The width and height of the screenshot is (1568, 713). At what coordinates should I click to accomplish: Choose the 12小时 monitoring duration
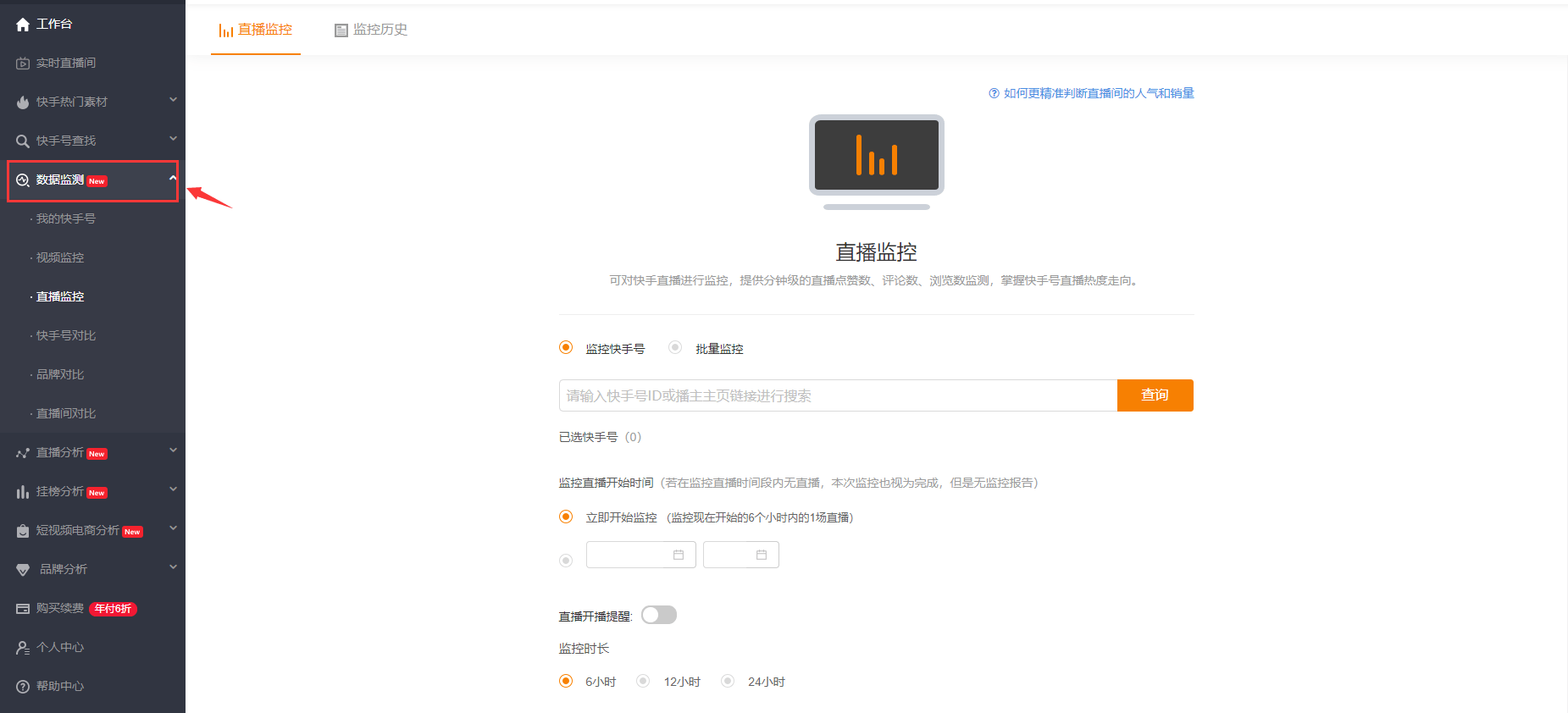tap(643, 681)
